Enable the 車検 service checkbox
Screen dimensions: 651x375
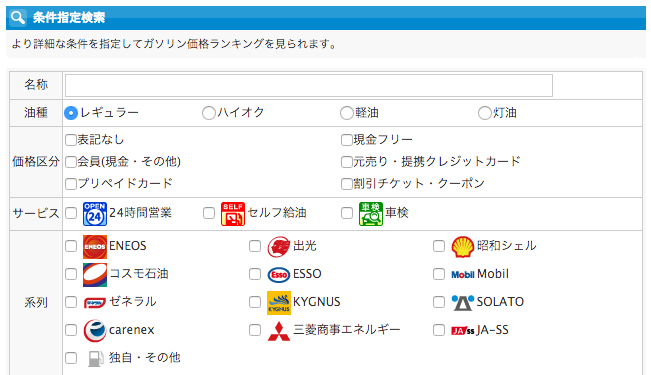(347, 213)
